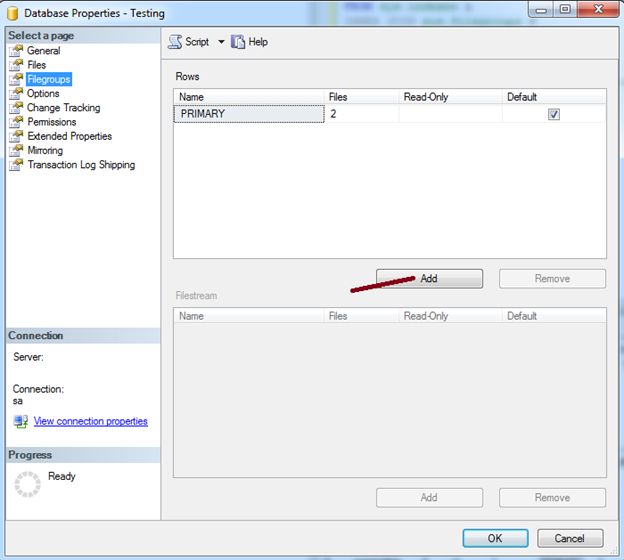
Task: Click the Files page icon
Action: pos(16,65)
